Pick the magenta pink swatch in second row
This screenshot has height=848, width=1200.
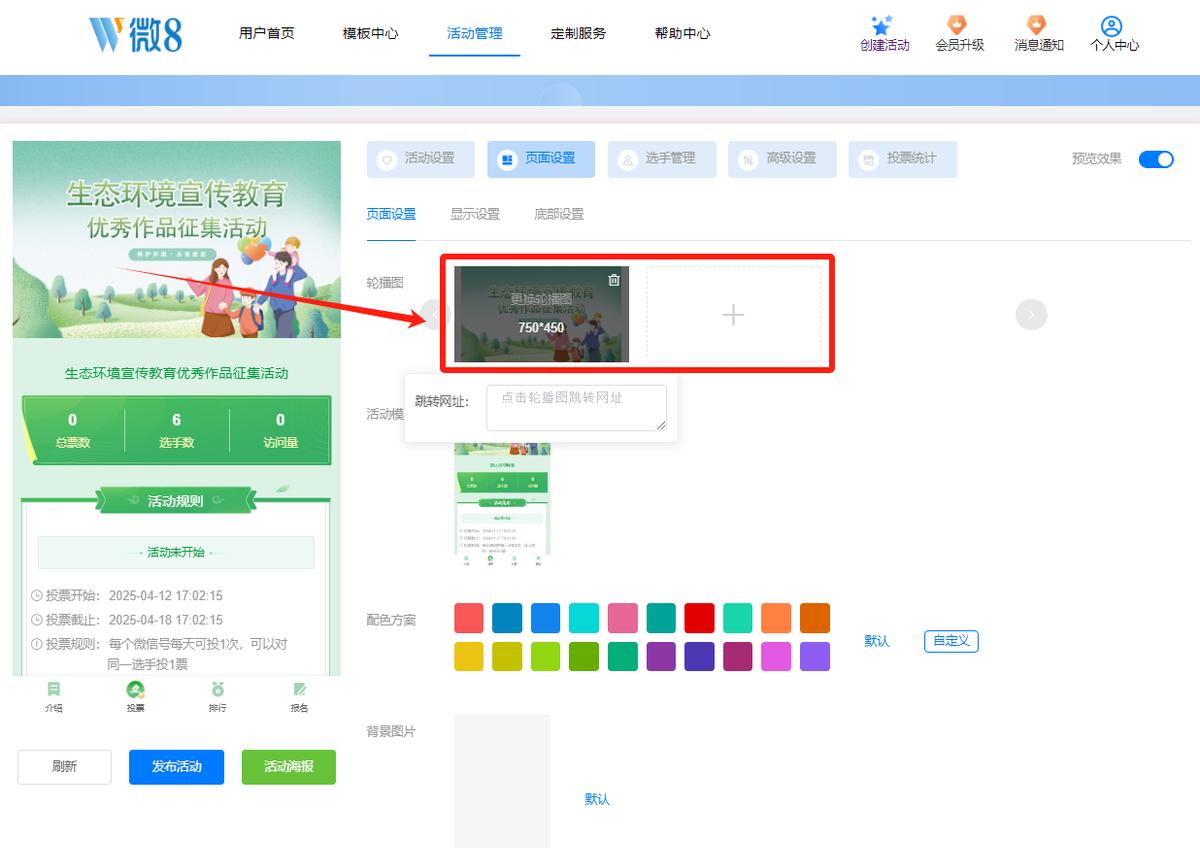click(x=777, y=656)
